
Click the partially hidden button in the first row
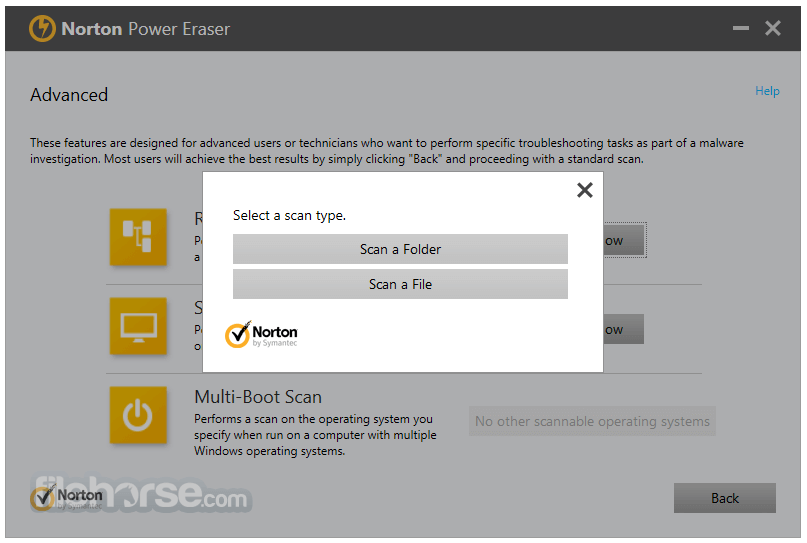tap(624, 240)
